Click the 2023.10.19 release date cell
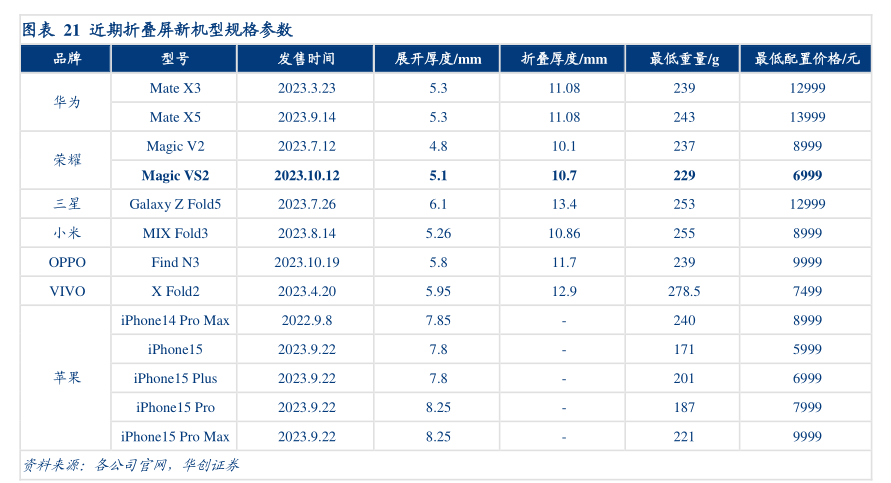 click(306, 262)
